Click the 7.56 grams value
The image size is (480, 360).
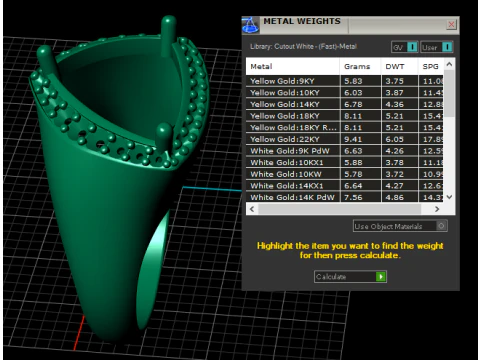(x=353, y=197)
